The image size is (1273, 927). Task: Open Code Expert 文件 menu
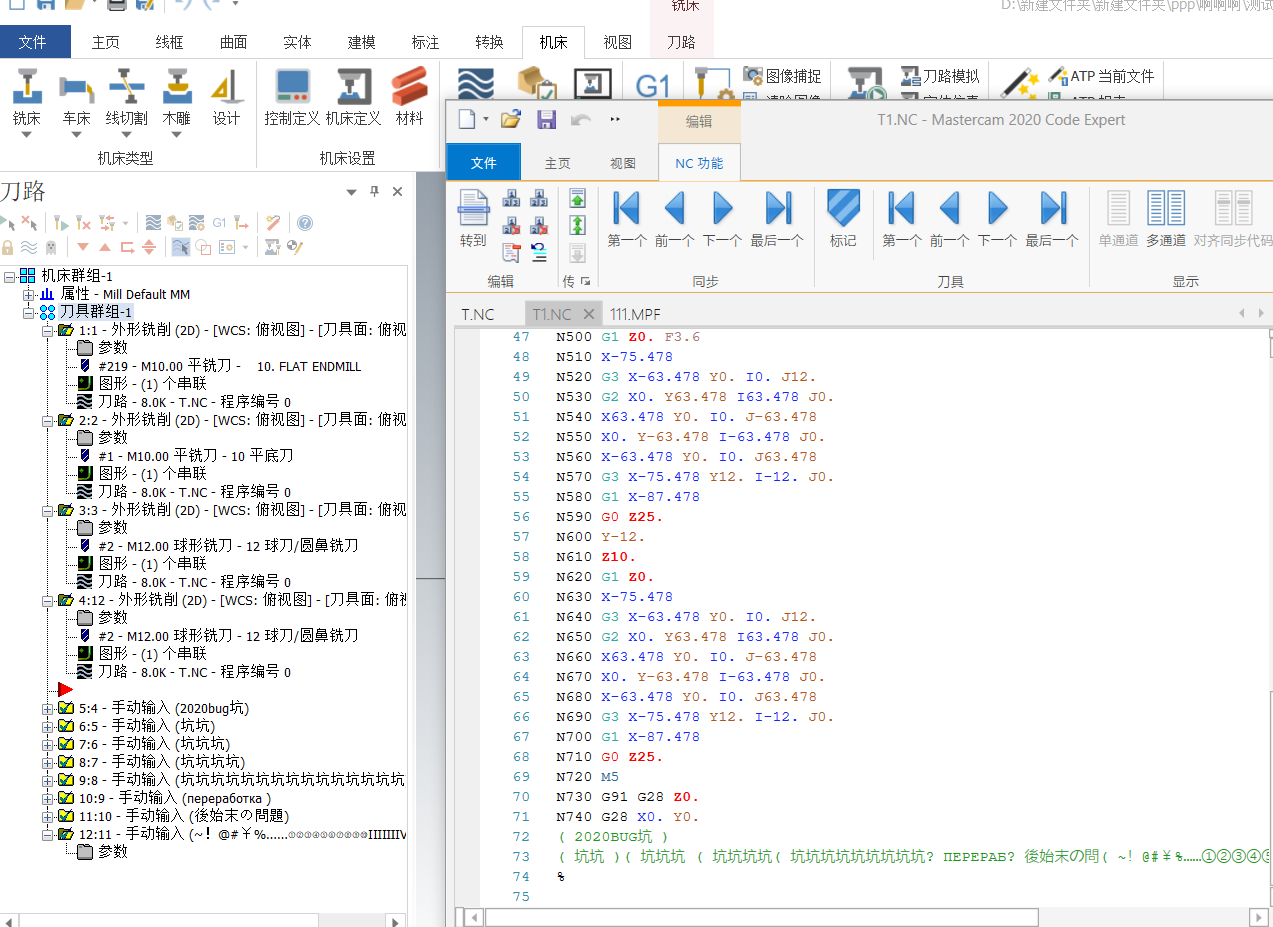[x=484, y=163]
